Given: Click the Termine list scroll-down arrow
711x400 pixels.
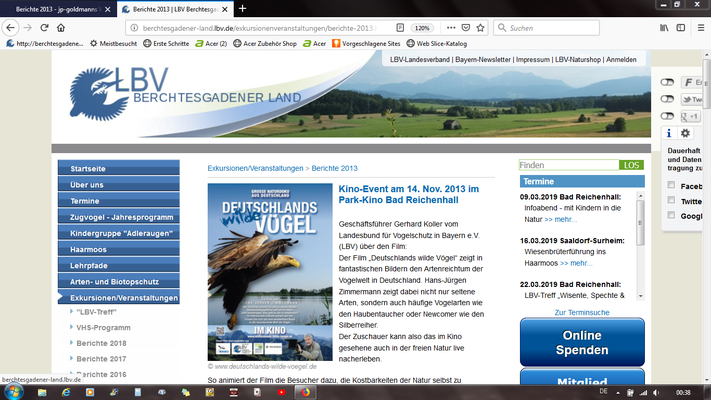Looking at the screenshot, I should [640, 296].
